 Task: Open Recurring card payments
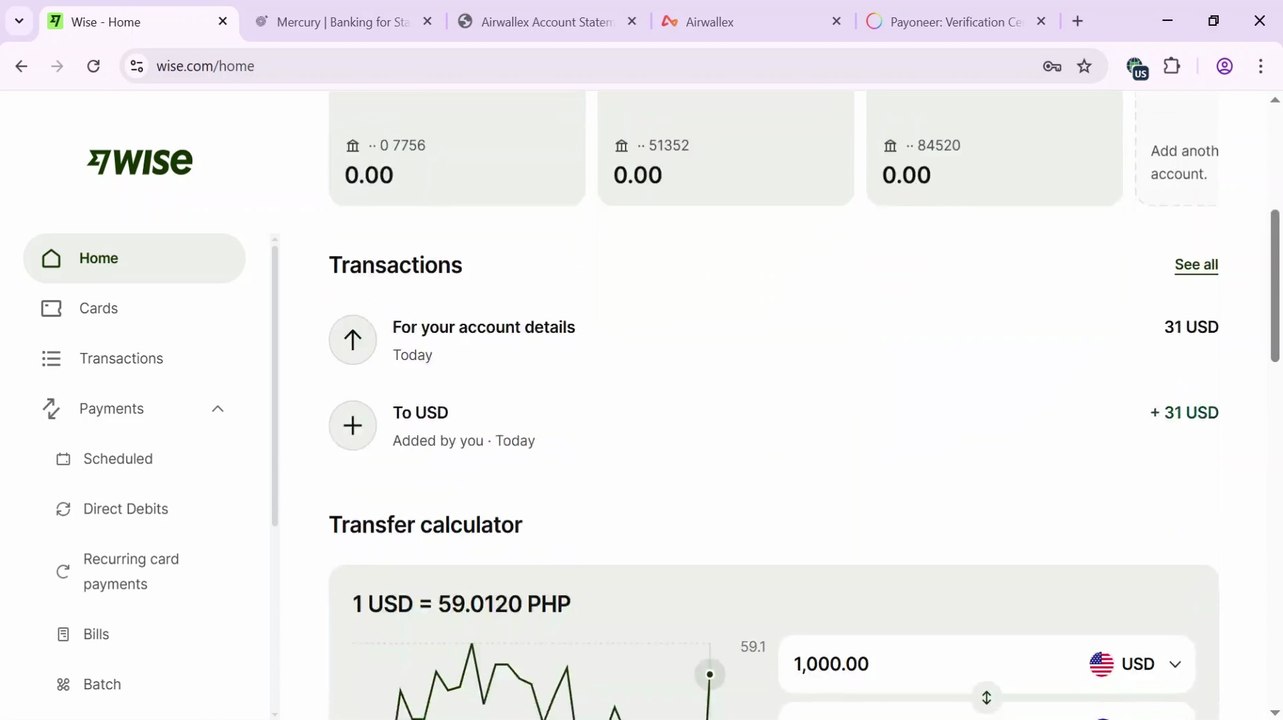tap(131, 571)
